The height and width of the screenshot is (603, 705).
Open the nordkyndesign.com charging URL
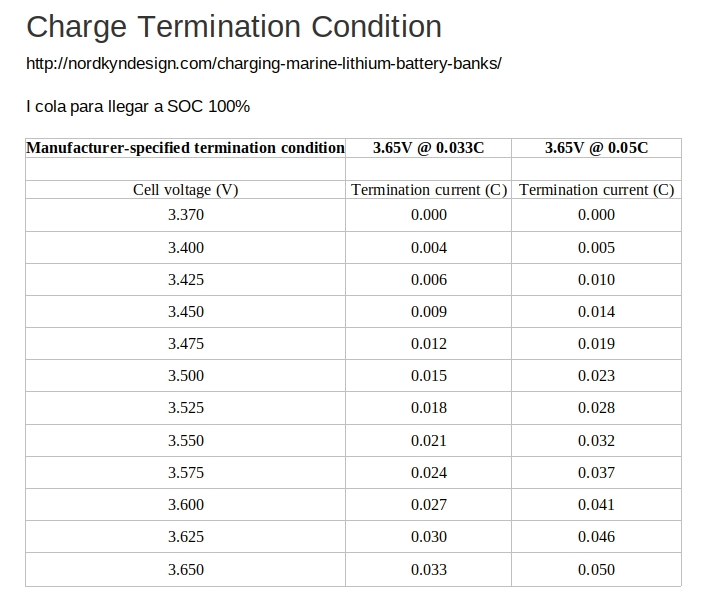pyautogui.click(x=263, y=63)
